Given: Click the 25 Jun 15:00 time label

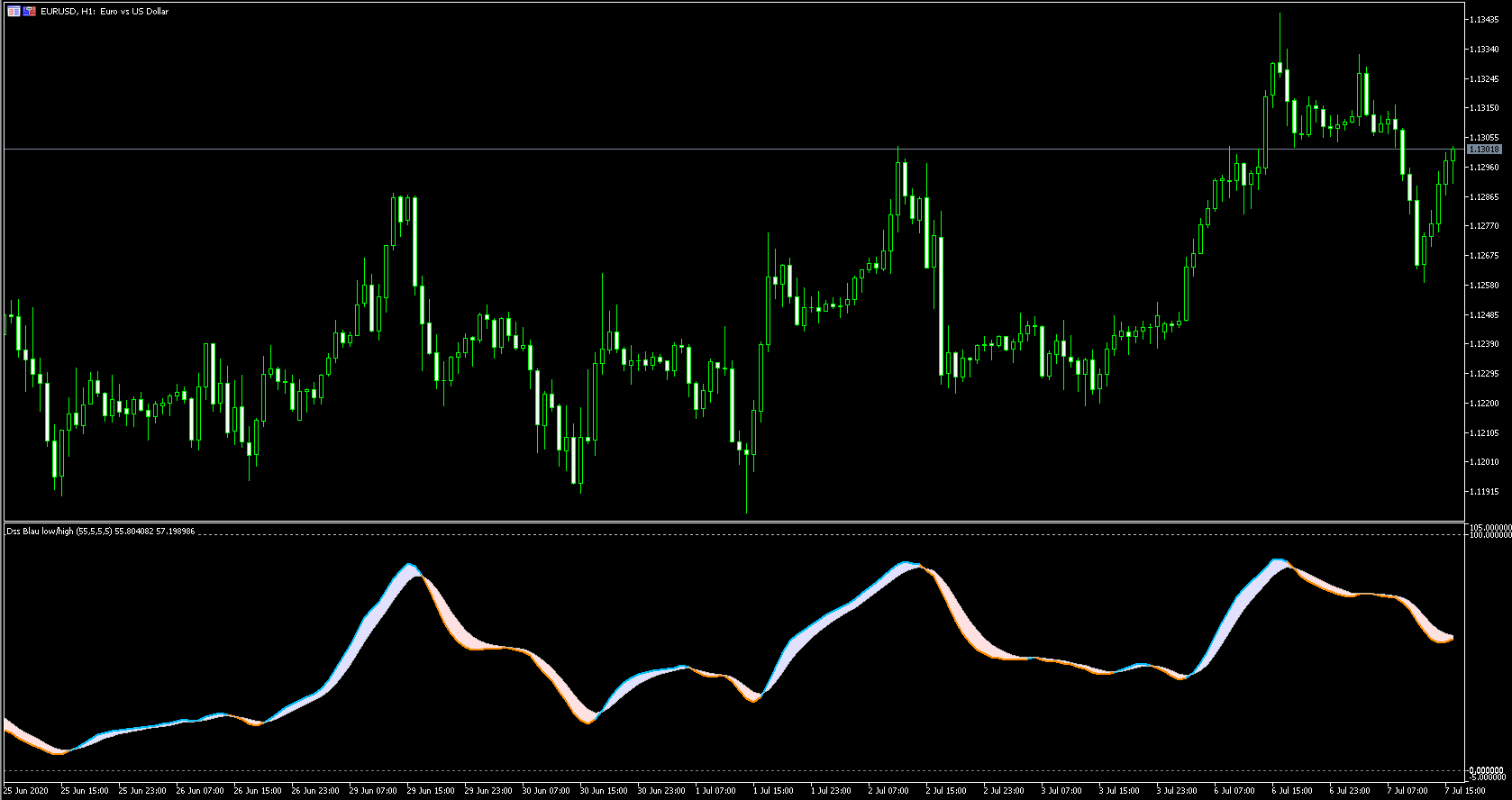Looking at the screenshot, I should [85, 791].
